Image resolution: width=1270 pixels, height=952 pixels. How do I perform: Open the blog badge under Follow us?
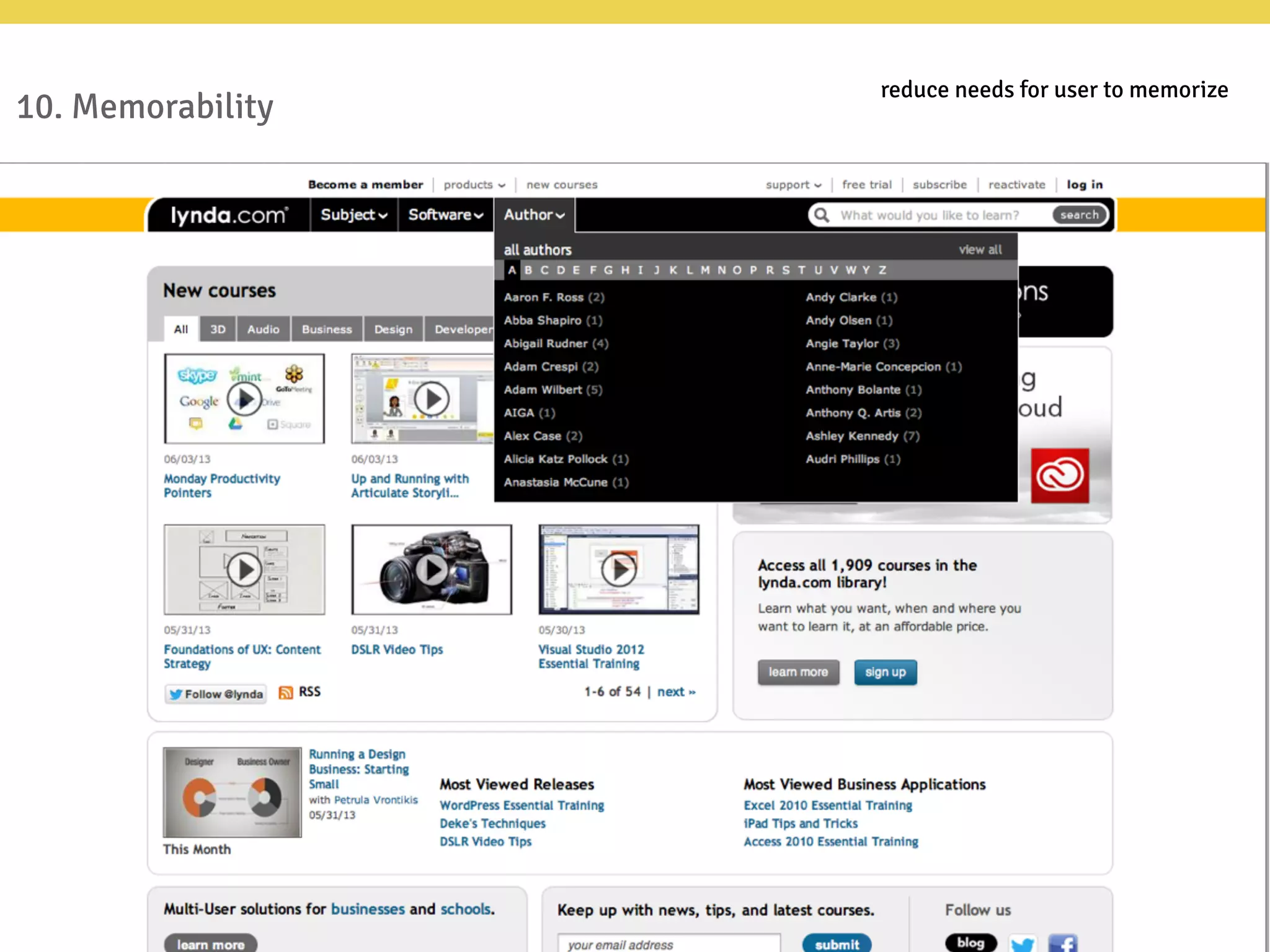pos(970,943)
